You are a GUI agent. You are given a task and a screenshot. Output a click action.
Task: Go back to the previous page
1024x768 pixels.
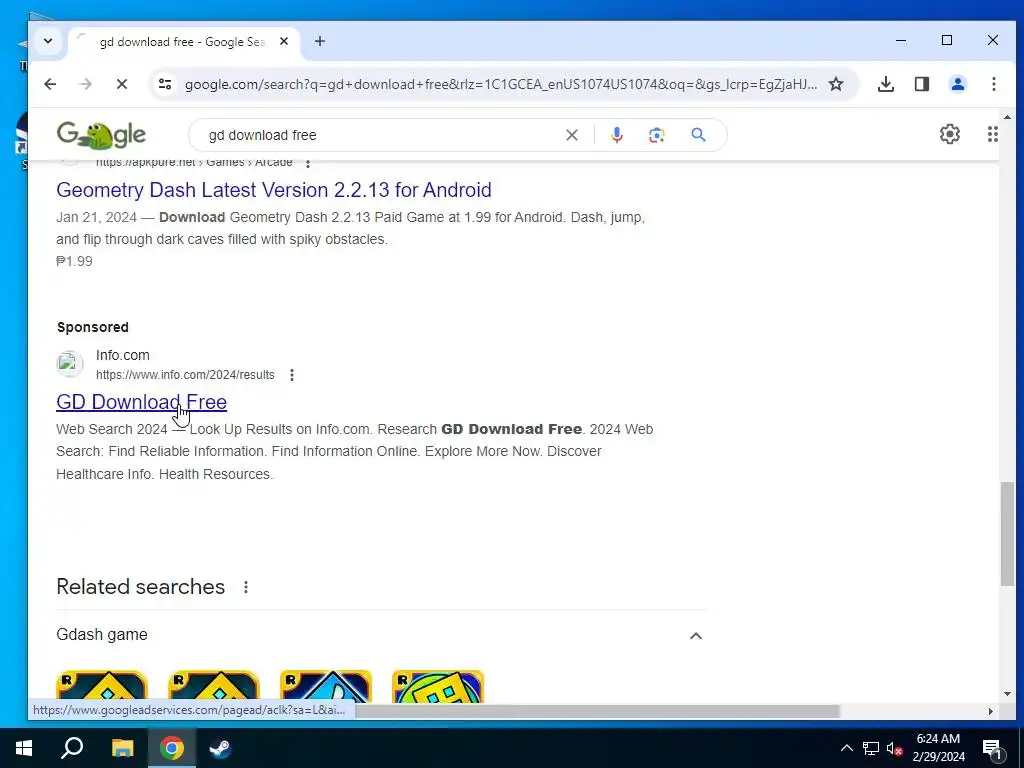(x=50, y=84)
